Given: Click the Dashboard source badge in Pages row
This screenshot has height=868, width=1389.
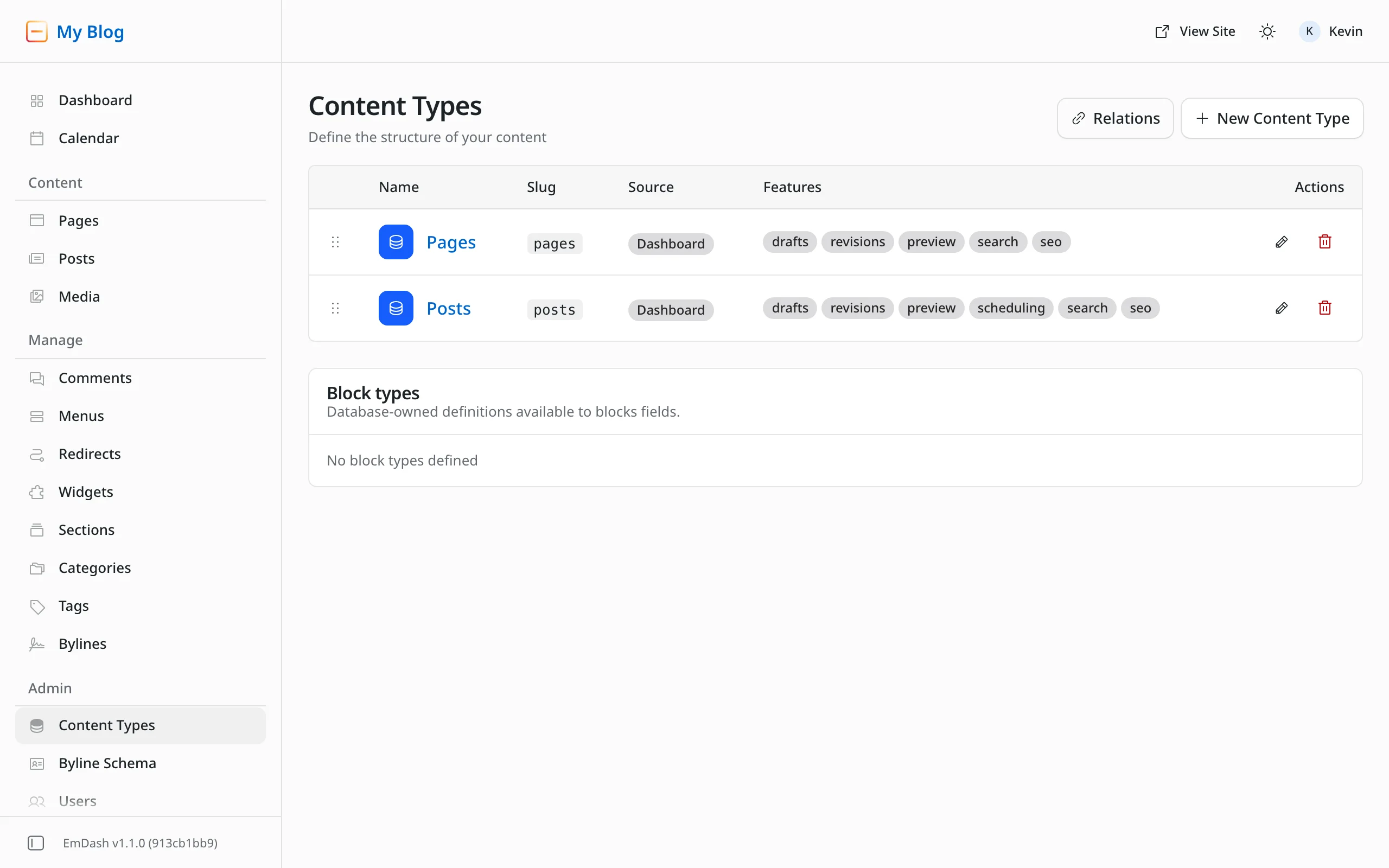Looking at the screenshot, I should (671, 244).
